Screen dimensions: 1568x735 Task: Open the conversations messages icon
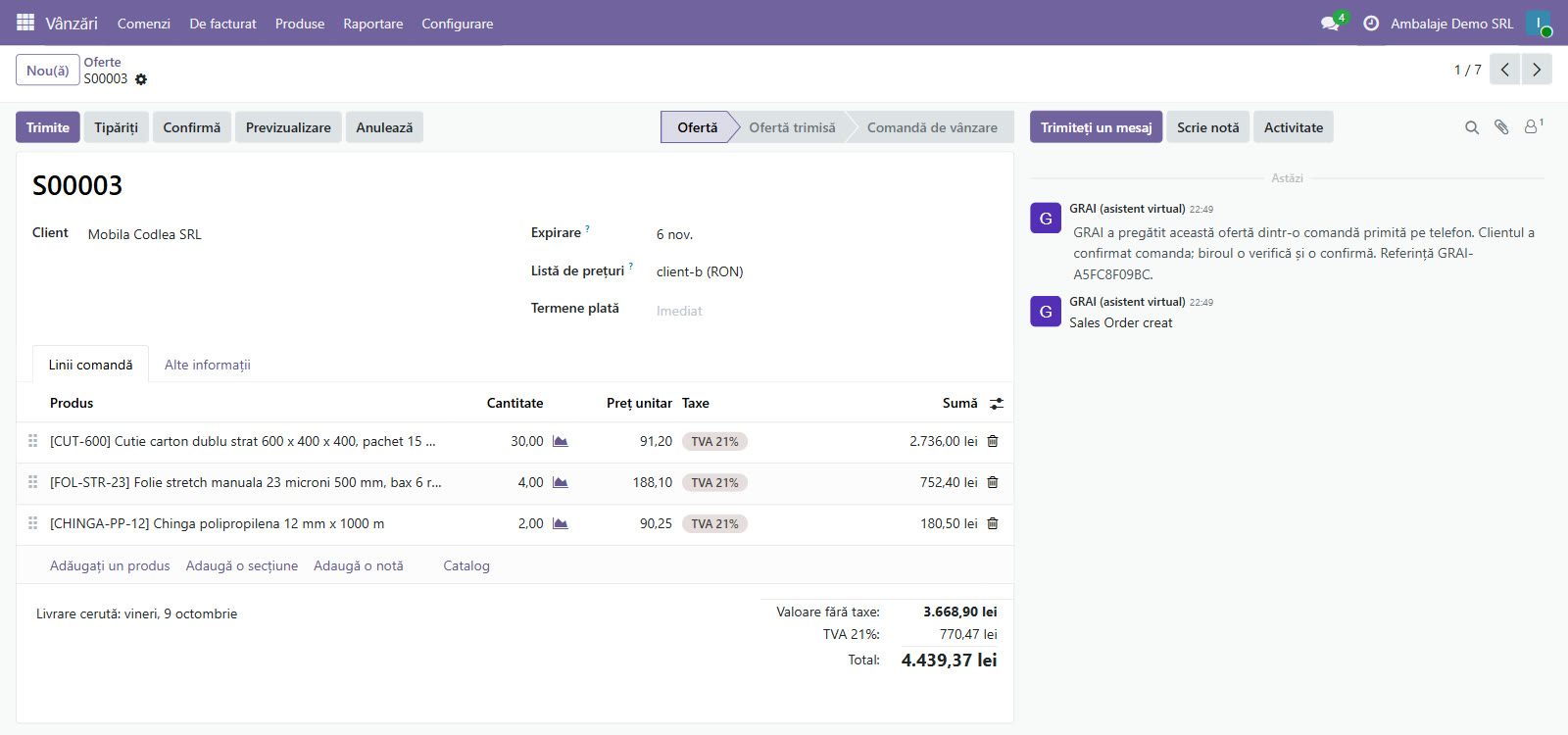[x=1330, y=24]
